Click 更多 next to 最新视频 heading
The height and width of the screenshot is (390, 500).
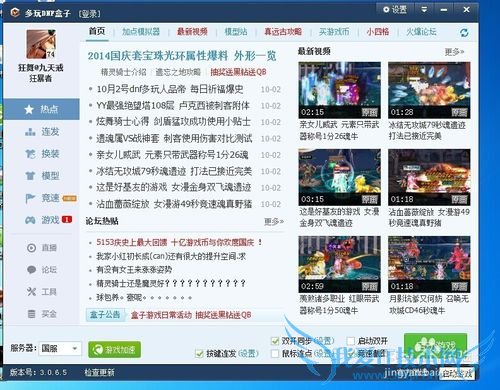click(x=454, y=52)
